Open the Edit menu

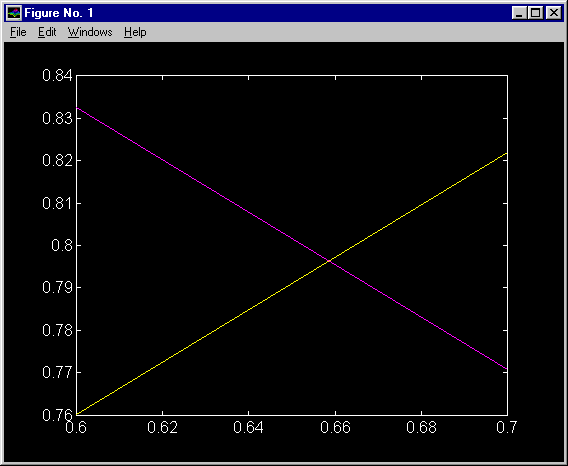click(47, 32)
